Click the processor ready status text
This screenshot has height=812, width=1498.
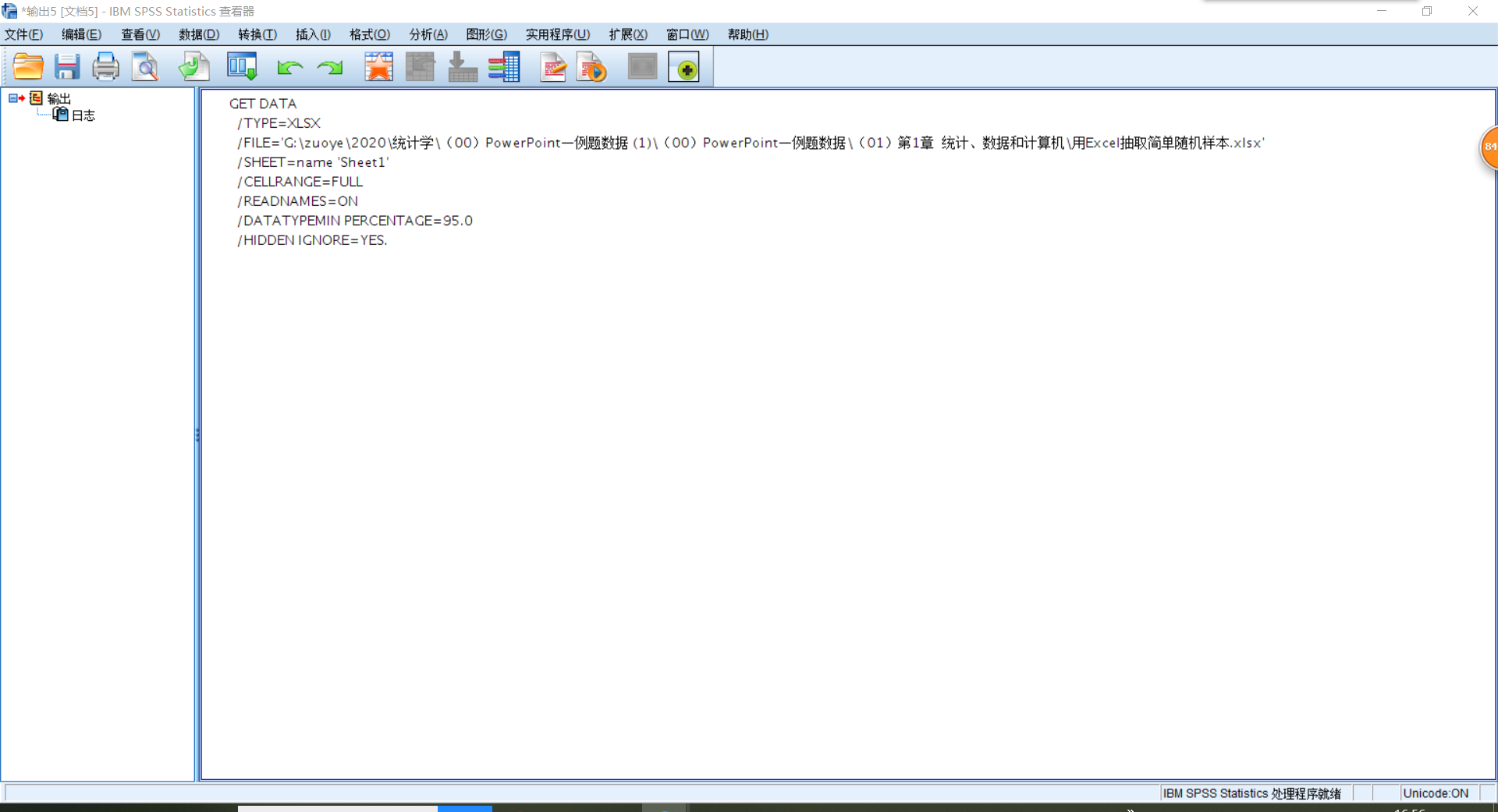coord(1252,793)
